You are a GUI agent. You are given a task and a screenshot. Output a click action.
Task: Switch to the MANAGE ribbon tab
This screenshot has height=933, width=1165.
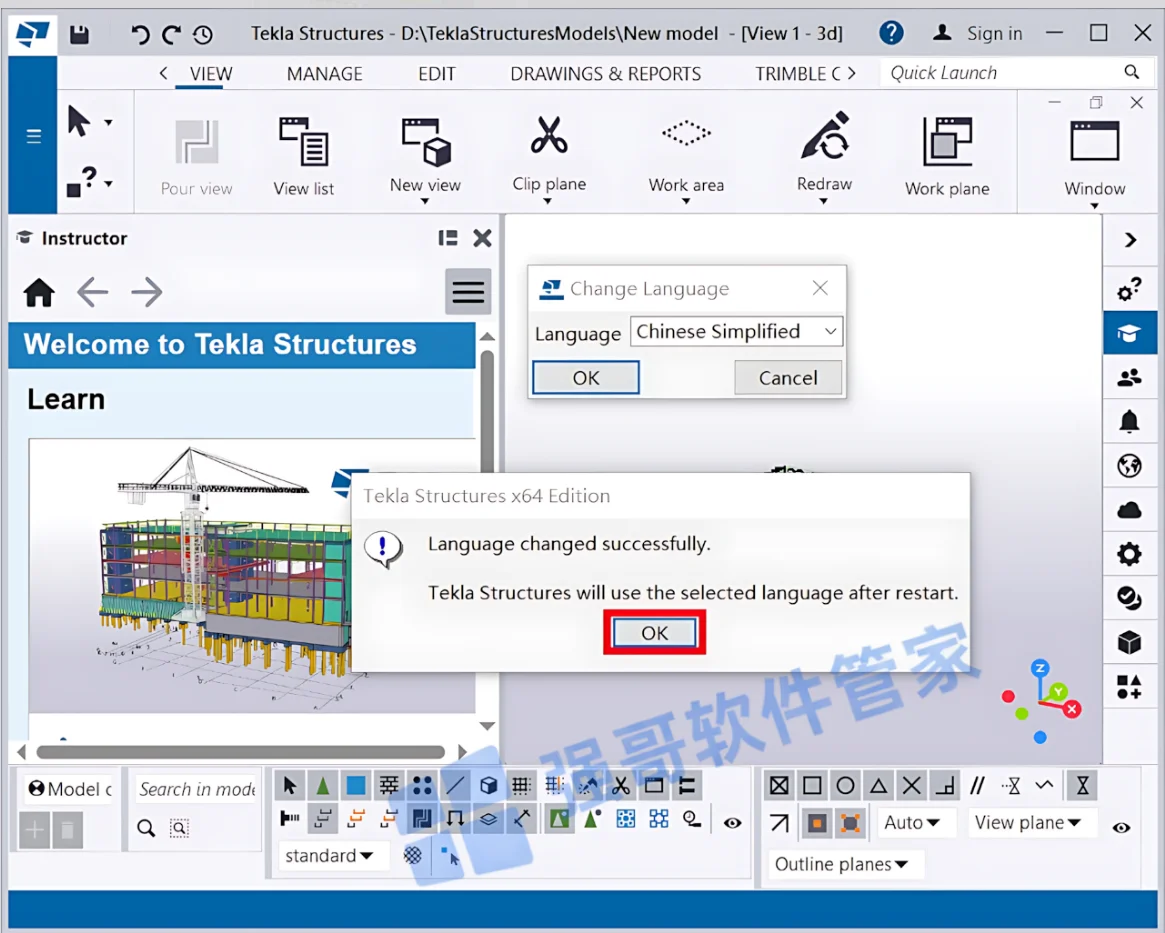pos(325,74)
